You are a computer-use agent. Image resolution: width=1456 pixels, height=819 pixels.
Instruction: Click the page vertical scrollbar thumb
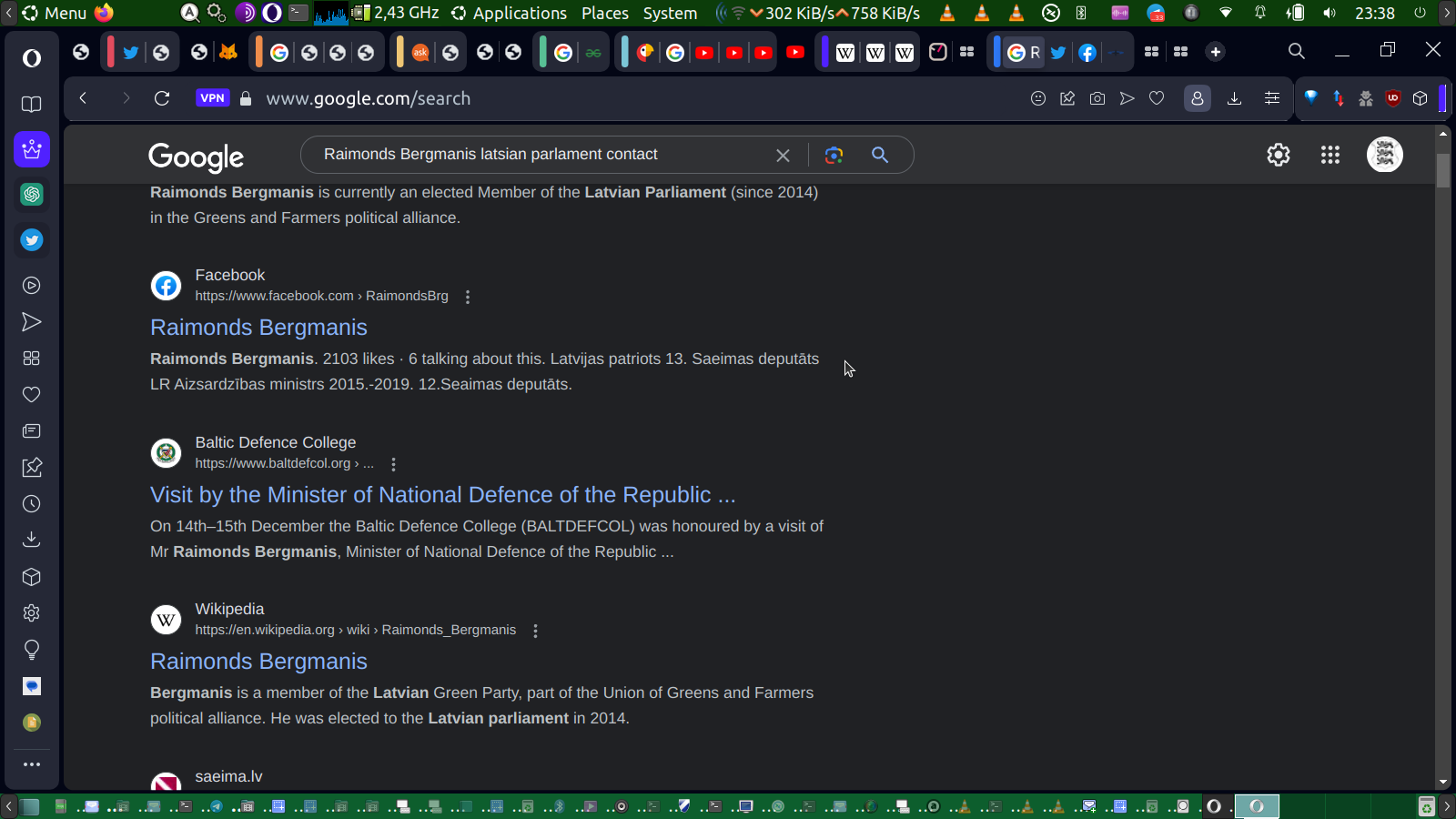pyautogui.click(x=1443, y=171)
